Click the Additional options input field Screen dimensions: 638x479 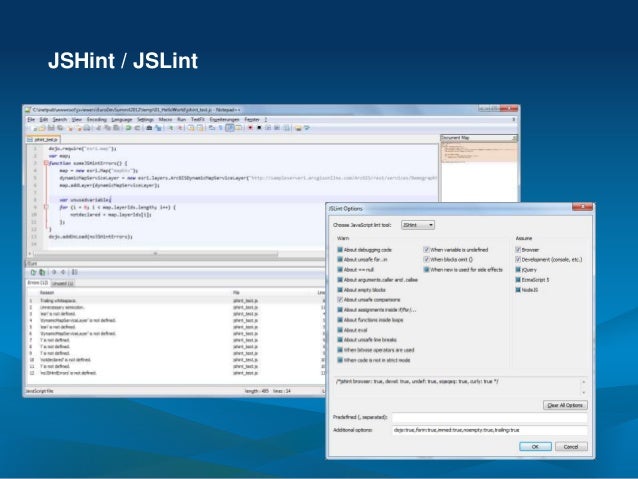(x=489, y=430)
